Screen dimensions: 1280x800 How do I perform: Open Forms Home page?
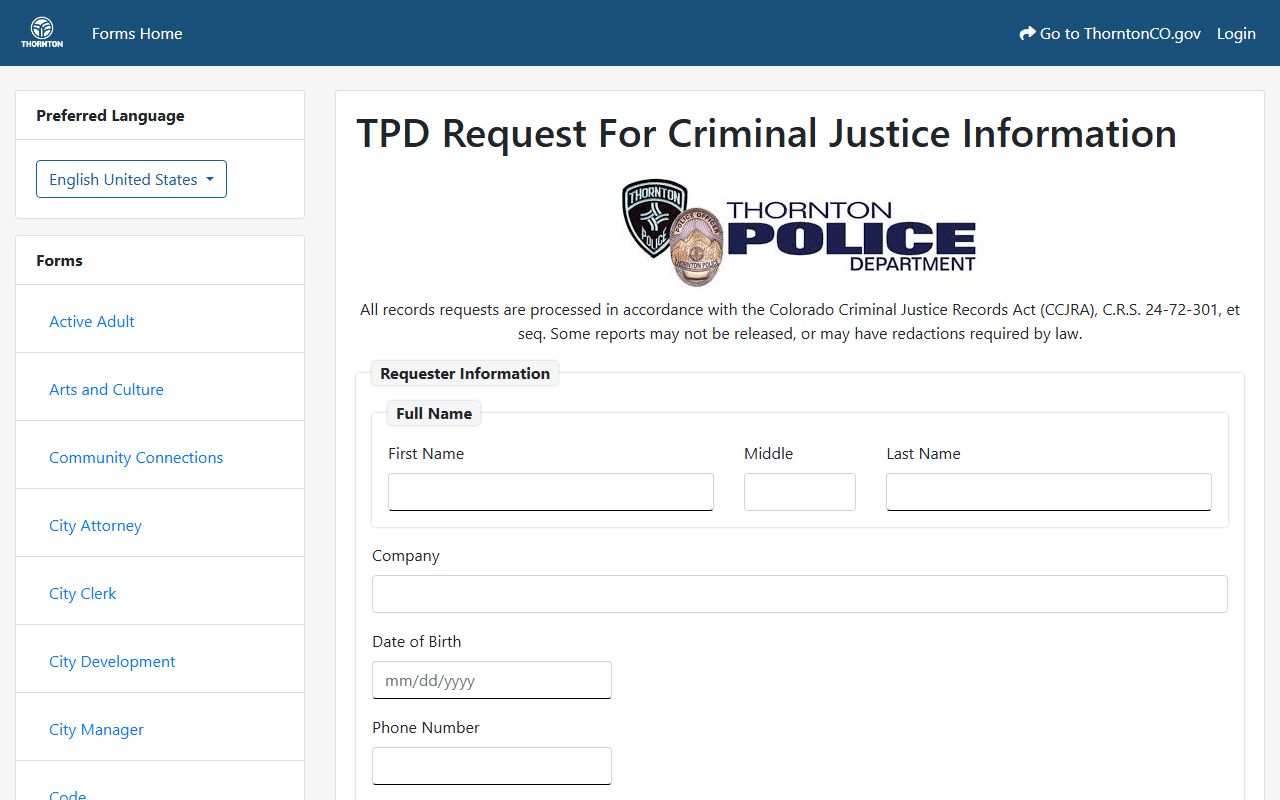137,33
